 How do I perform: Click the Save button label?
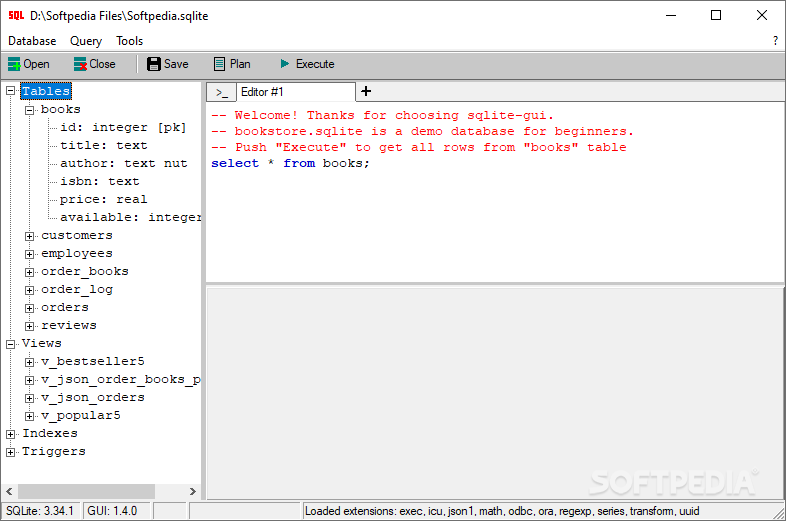pyautogui.click(x=176, y=64)
